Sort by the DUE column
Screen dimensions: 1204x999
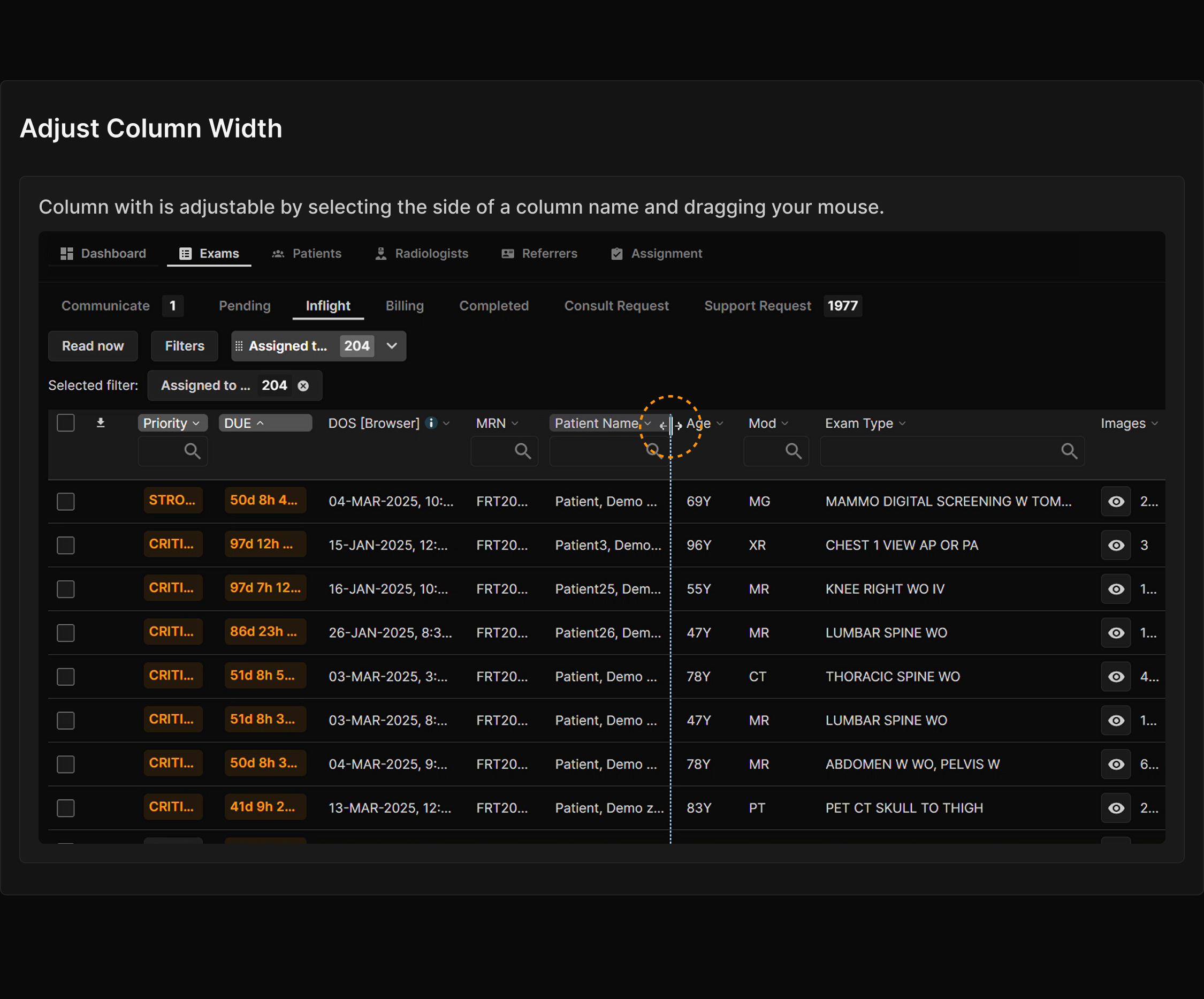(265, 423)
